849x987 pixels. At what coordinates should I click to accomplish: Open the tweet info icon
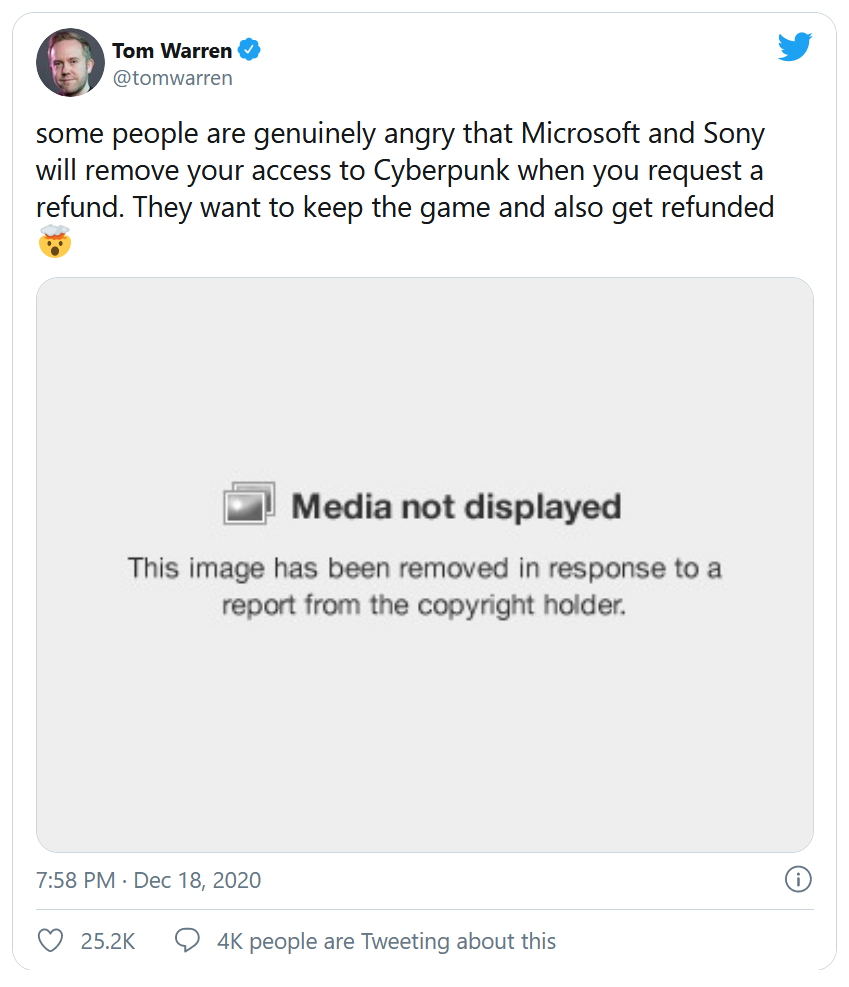[797, 880]
